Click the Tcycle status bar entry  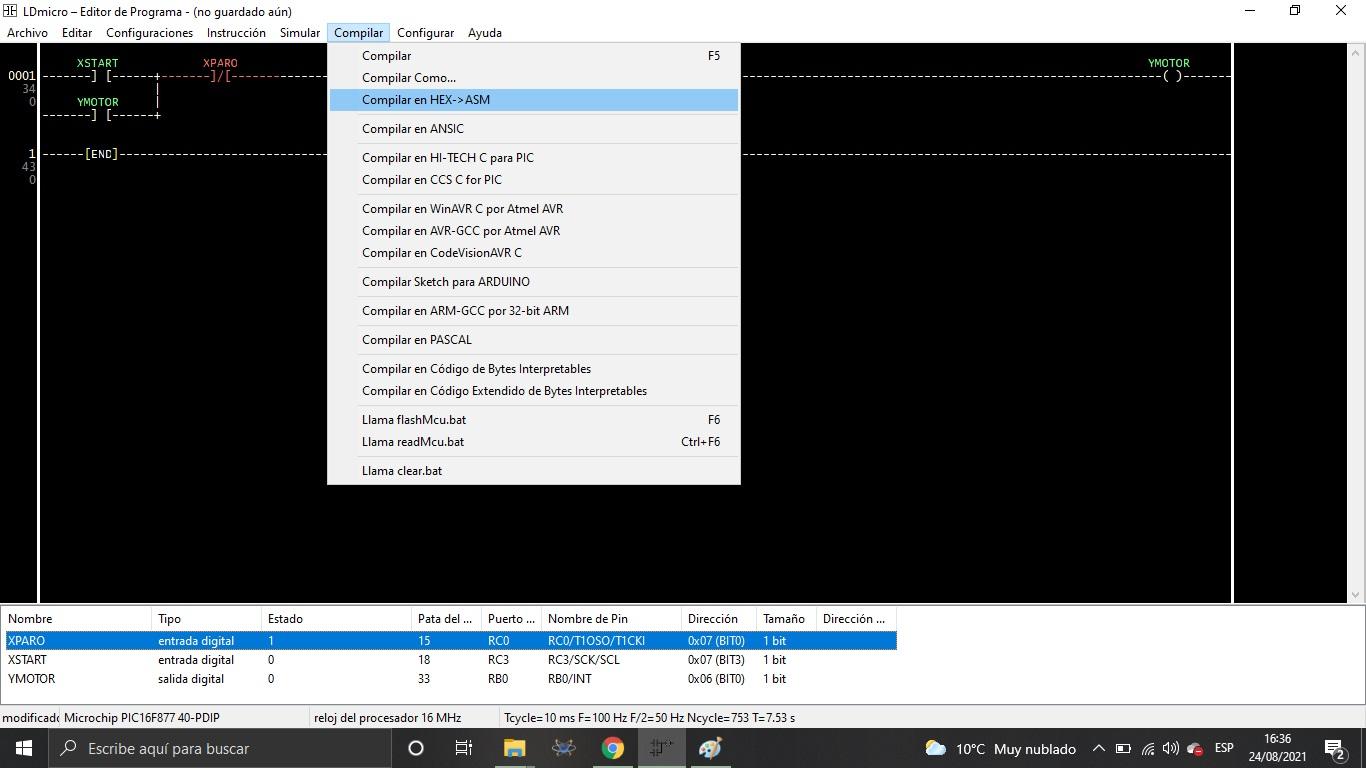point(650,718)
